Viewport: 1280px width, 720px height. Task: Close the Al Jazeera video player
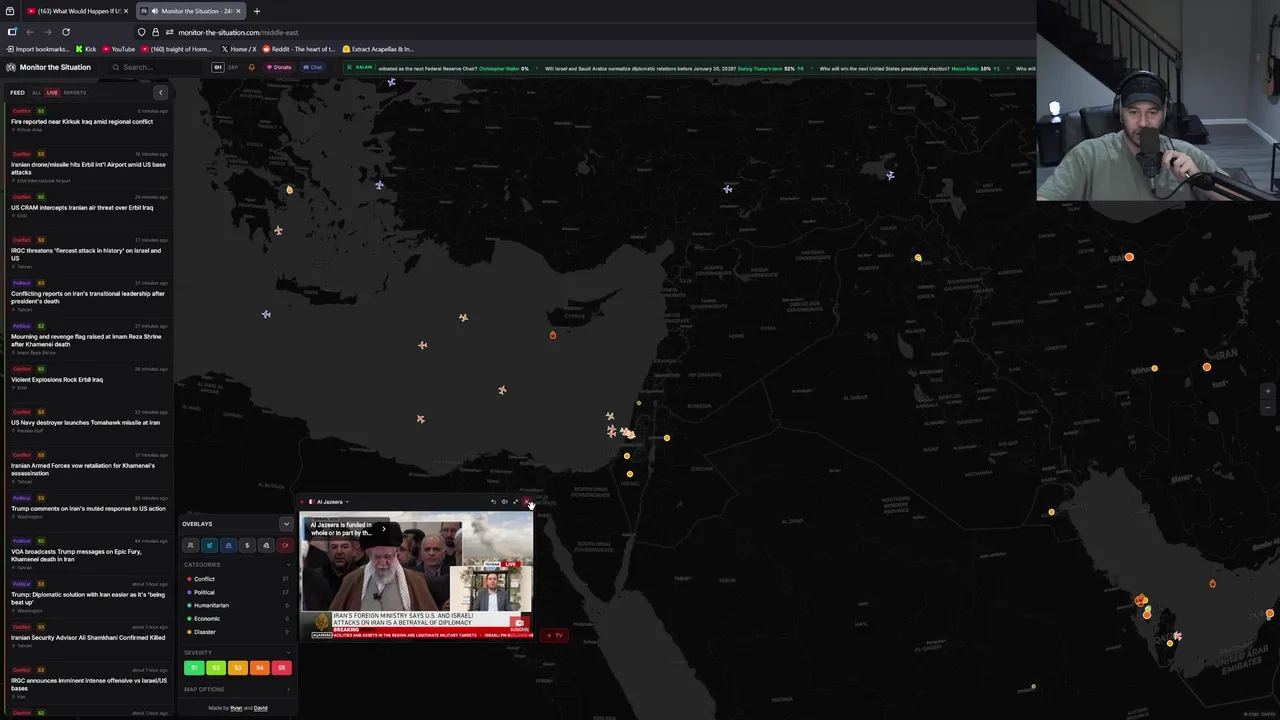[x=527, y=502]
